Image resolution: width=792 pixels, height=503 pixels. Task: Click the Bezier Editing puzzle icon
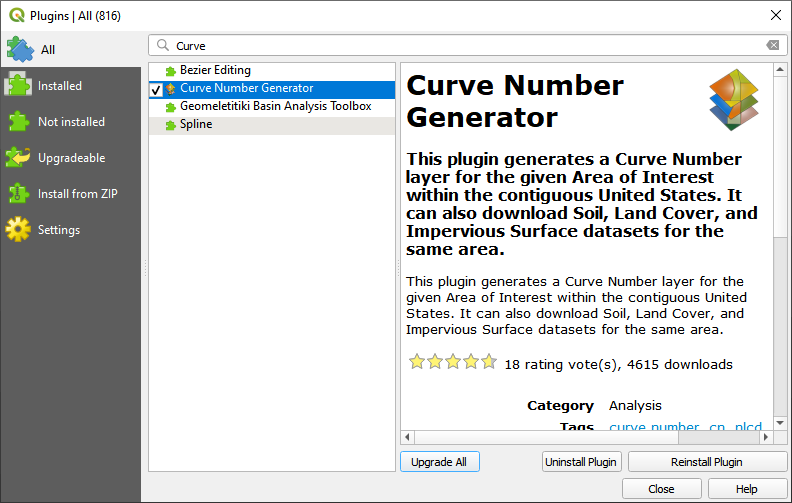tap(171, 71)
